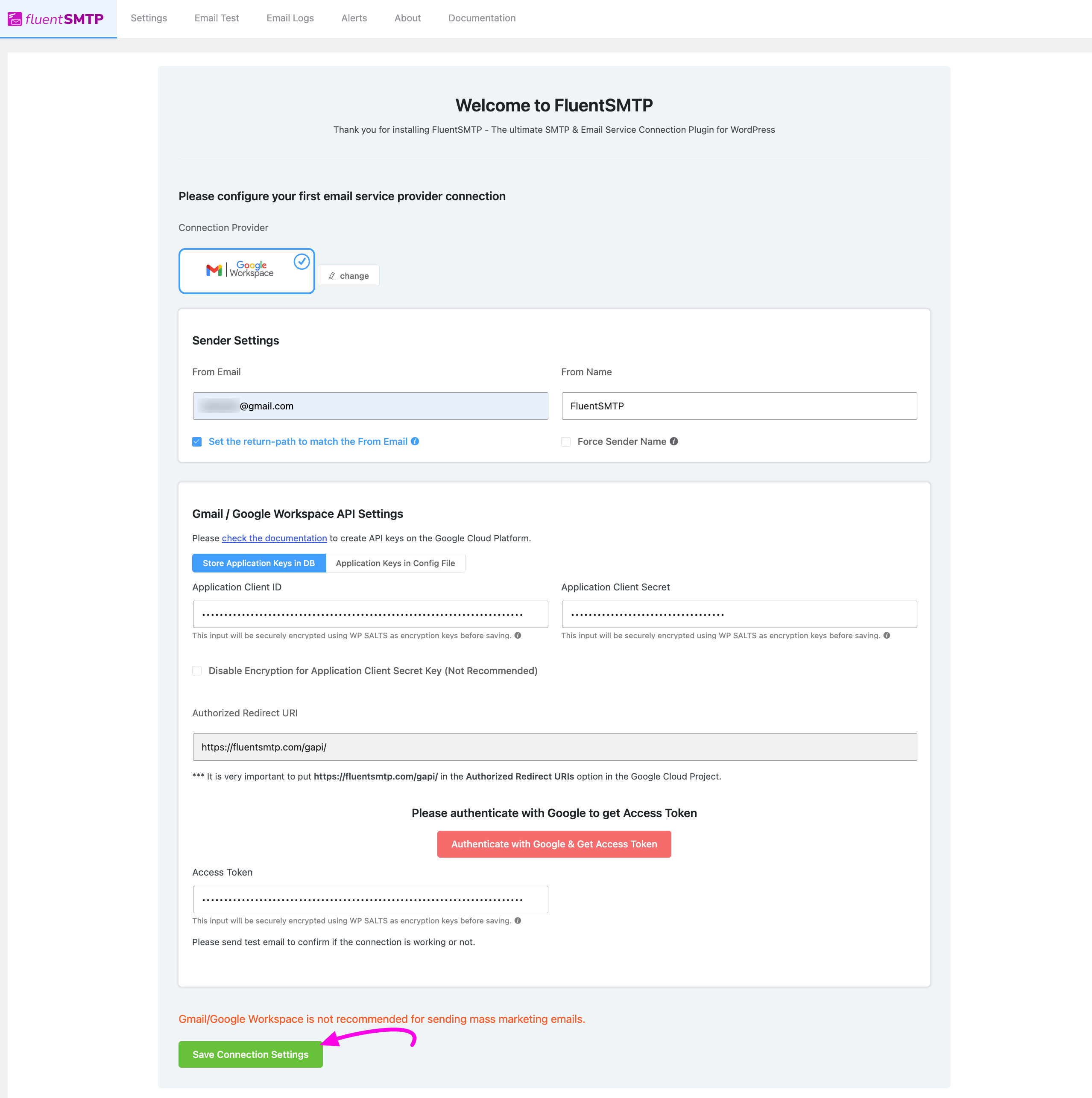This screenshot has width=1092, height=1098.
Task: Click Gmail / Google Workspace API Settings heading
Action: (x=297, y=514)
